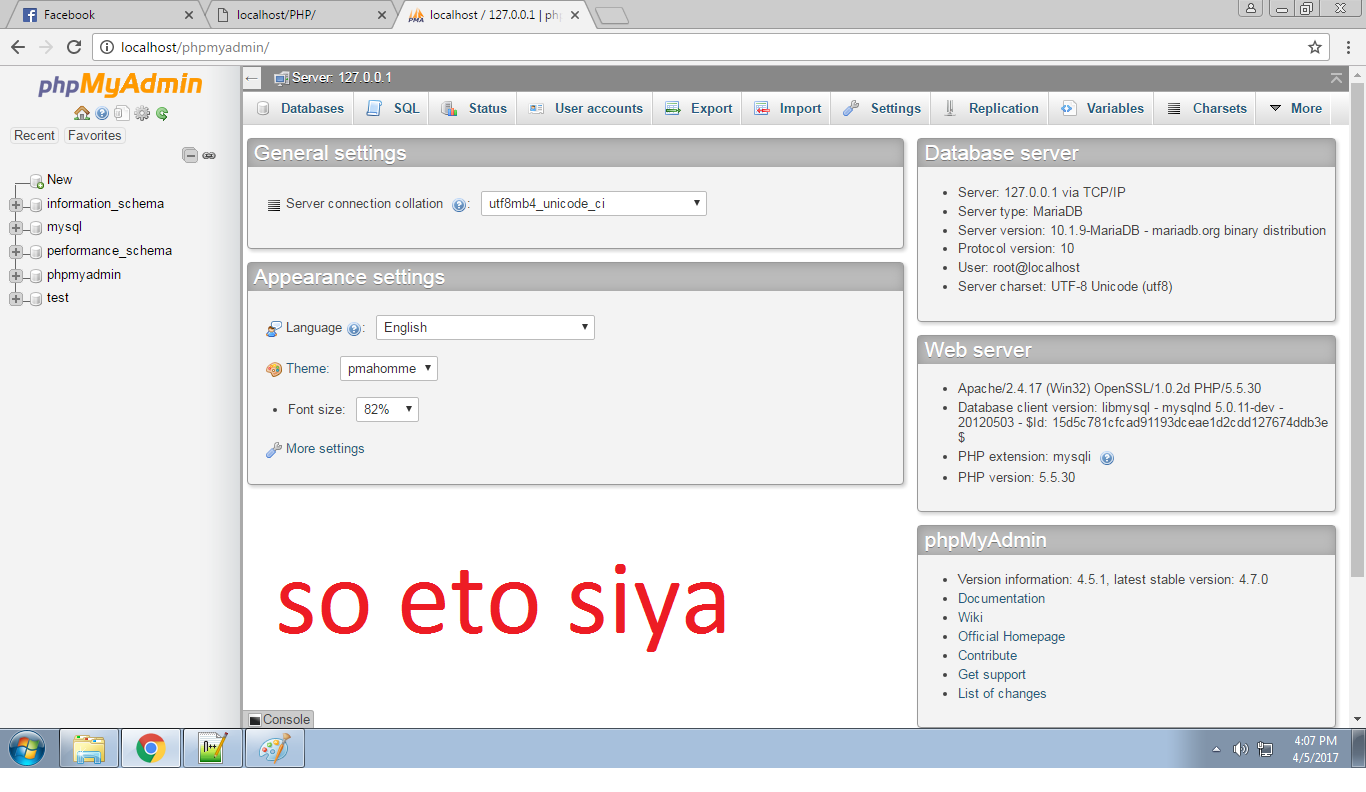Image resolution: width=1366 pixels, height=792 pixels.
Task: Open the Console panel at the bottom
Action: [x=279, y=719]
